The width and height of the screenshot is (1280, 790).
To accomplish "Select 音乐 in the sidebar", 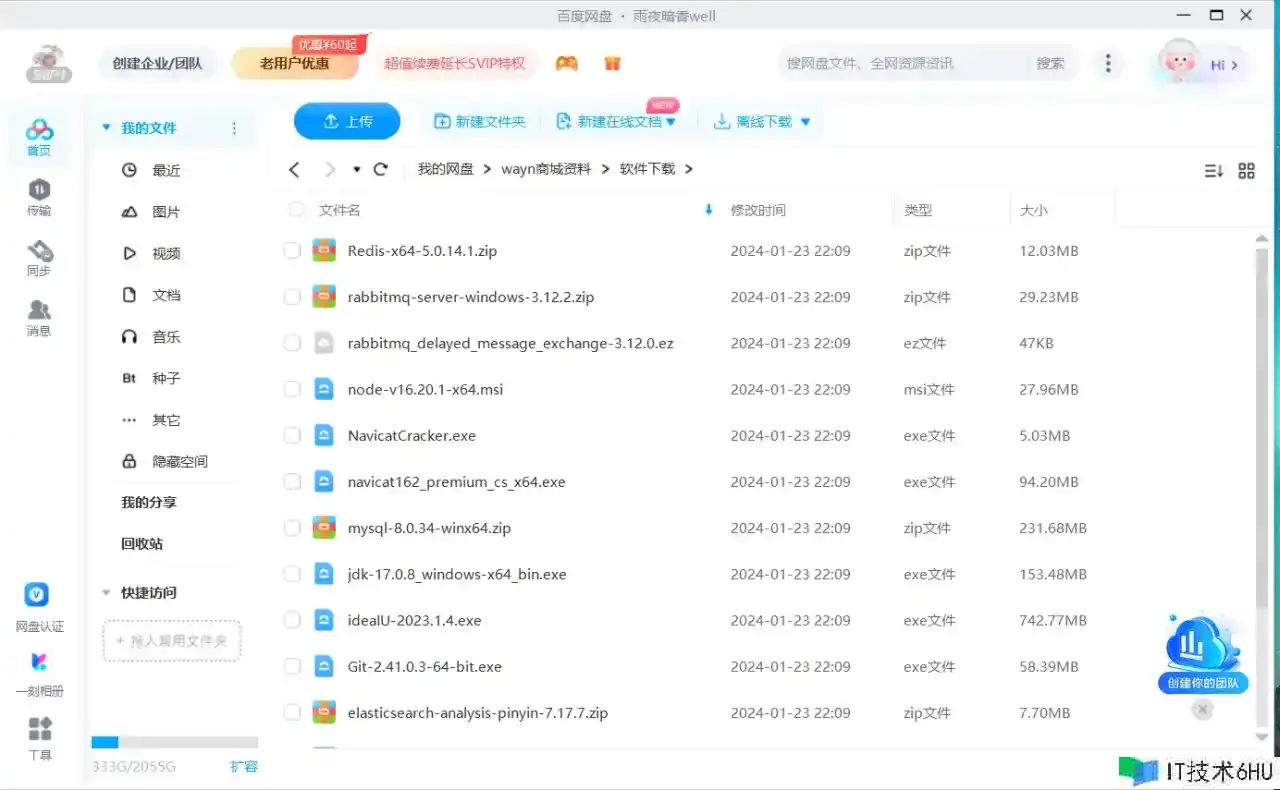I will [x=166, y=337].
